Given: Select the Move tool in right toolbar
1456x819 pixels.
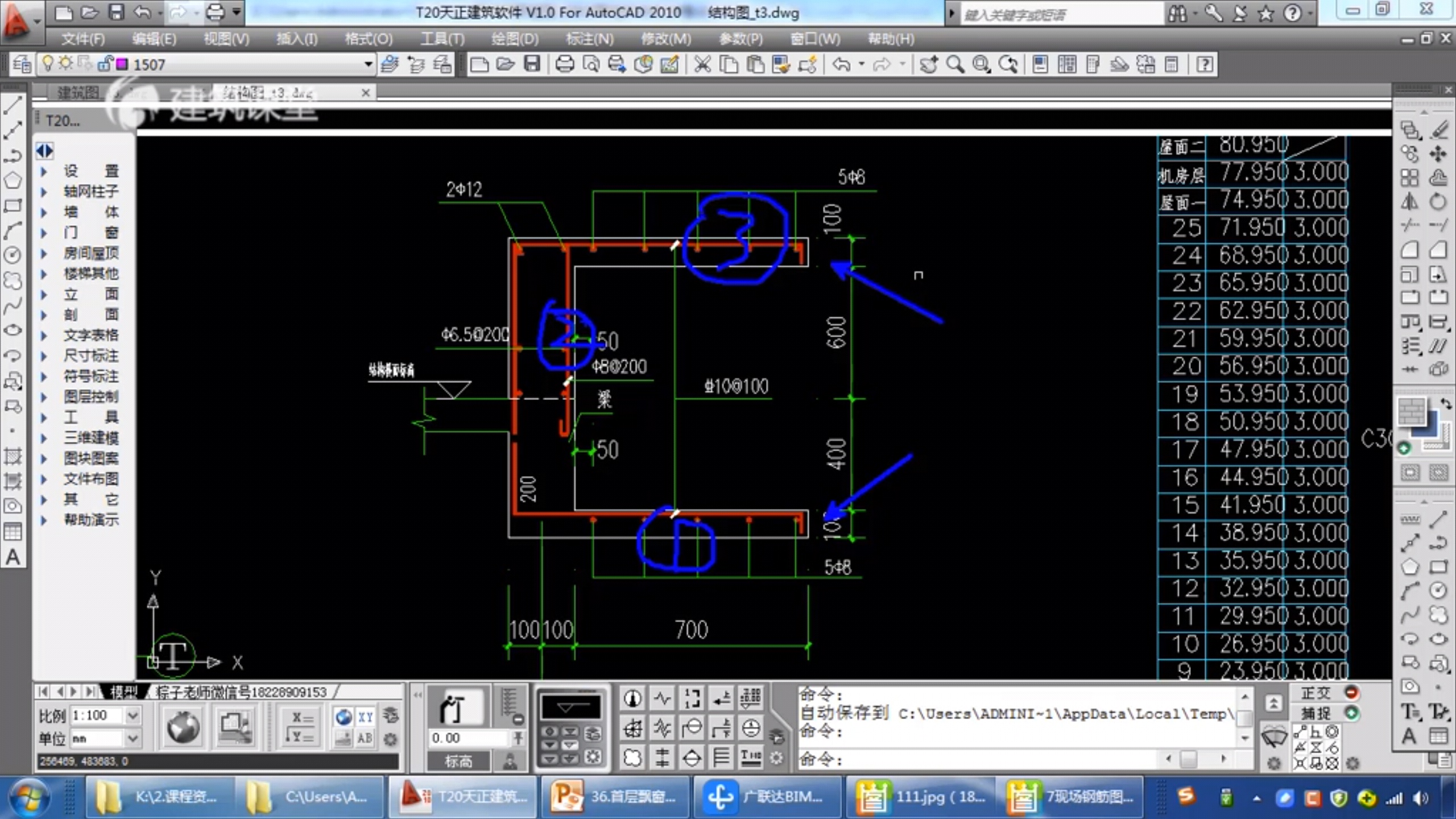Looking at the screenshot, I should 1438,154.
